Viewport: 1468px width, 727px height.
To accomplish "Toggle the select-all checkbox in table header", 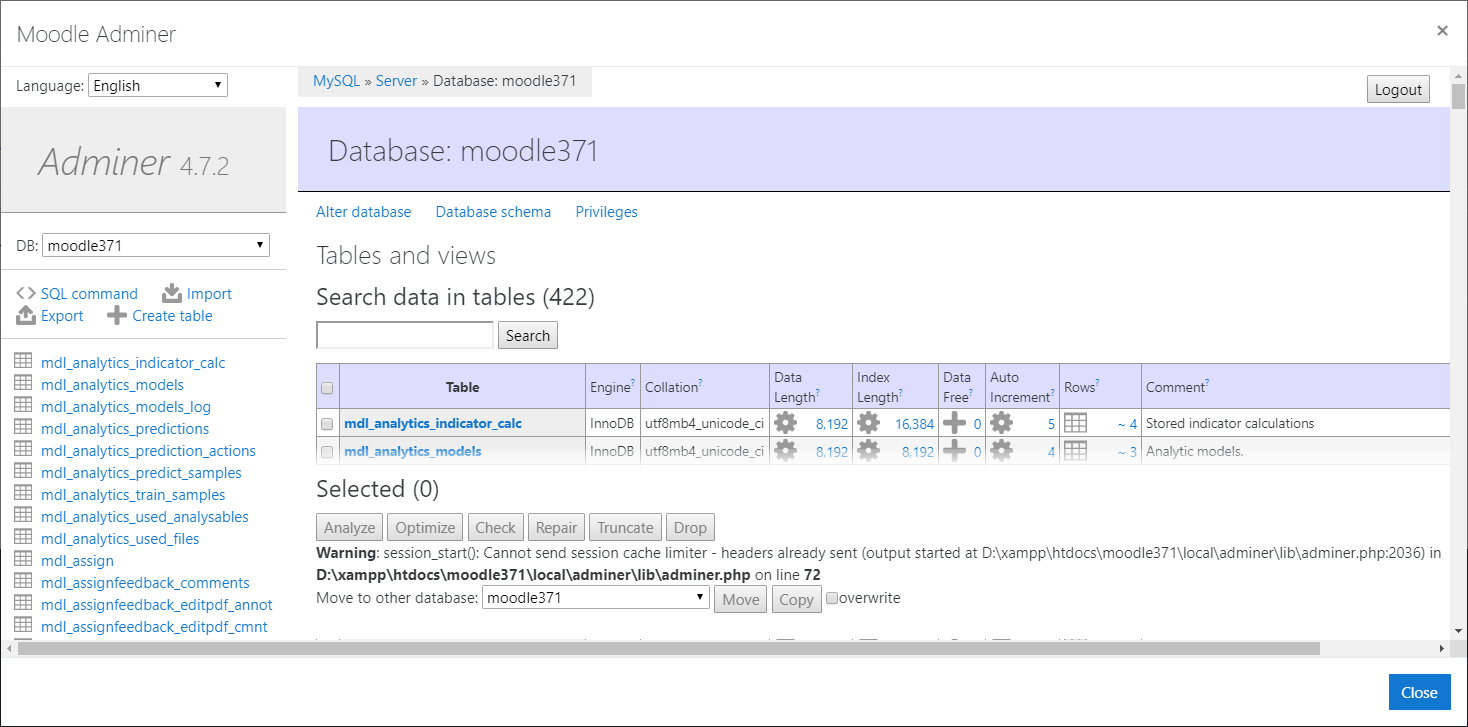I will pyautogui.click(x=326, y=388).
